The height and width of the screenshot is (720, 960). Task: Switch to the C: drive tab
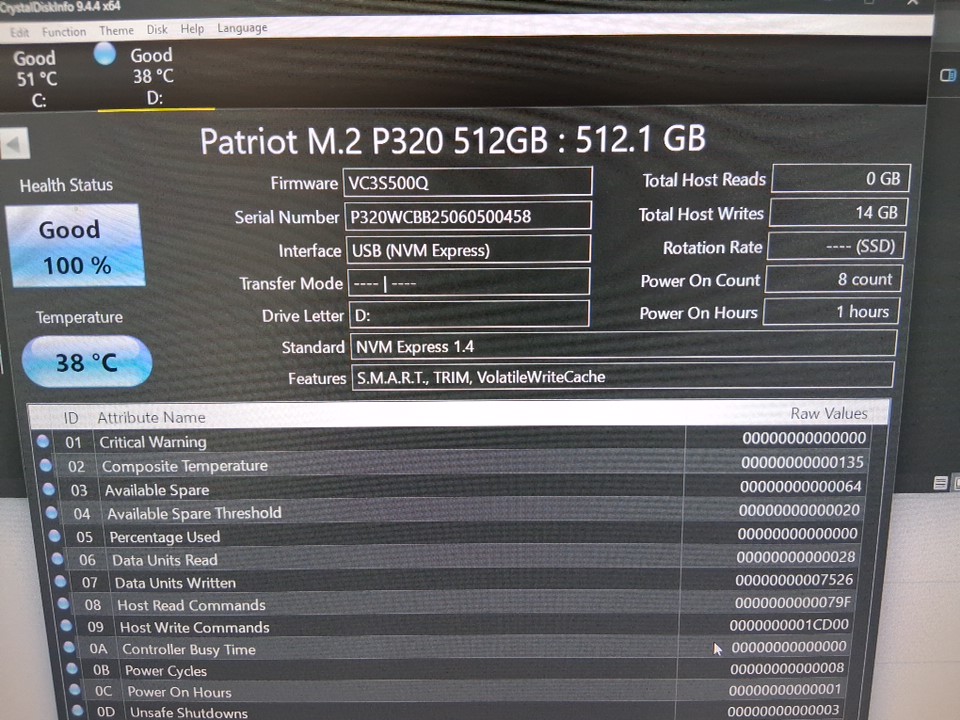37,78
